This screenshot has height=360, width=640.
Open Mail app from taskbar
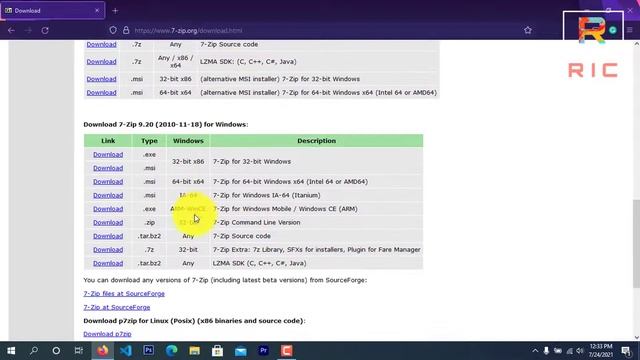point(240,351)
